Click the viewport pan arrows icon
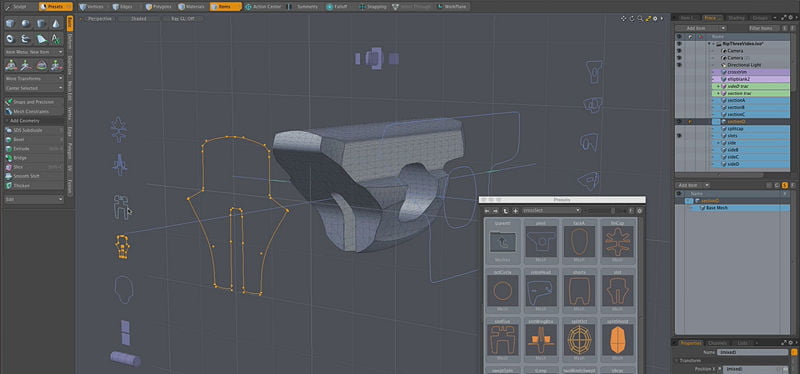 pyautogui.click(x=623, y=18)
